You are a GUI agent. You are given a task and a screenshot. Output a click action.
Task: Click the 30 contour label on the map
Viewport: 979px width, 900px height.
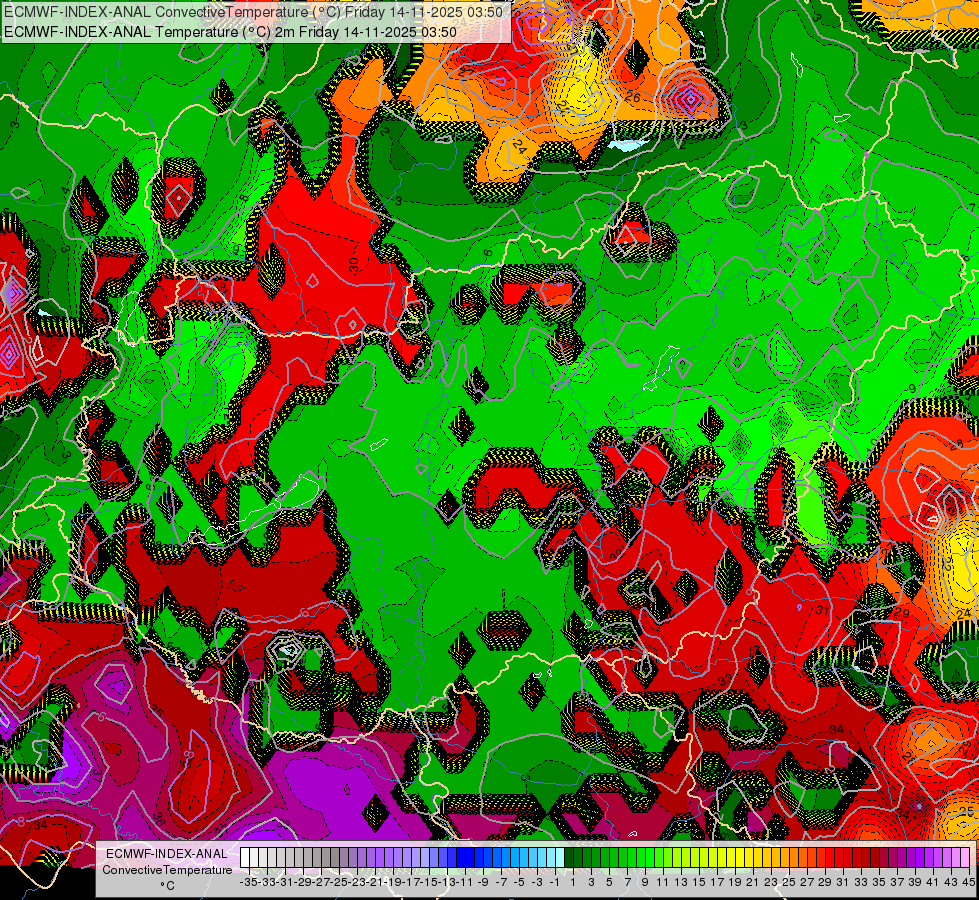353,265
